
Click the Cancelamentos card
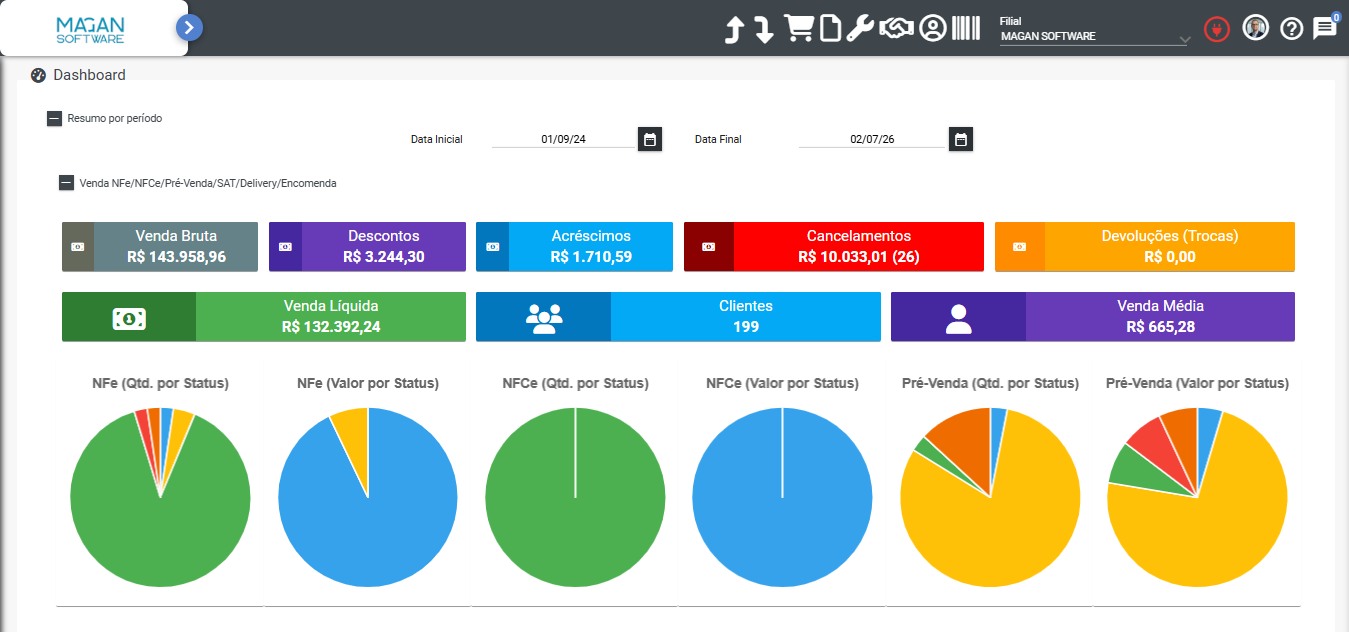[834, 247]
